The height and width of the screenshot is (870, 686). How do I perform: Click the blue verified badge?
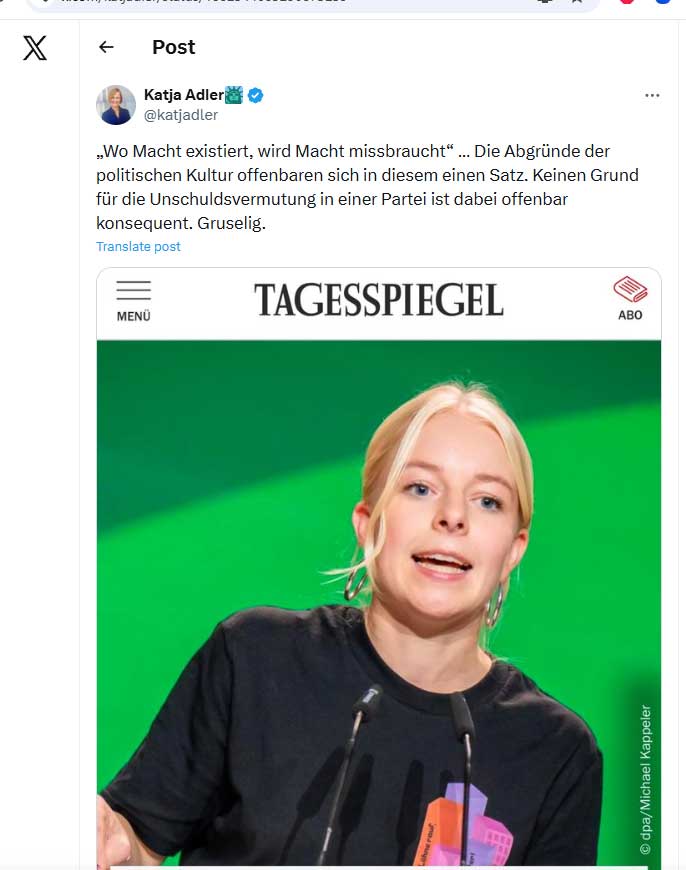[x=255, y=95]
